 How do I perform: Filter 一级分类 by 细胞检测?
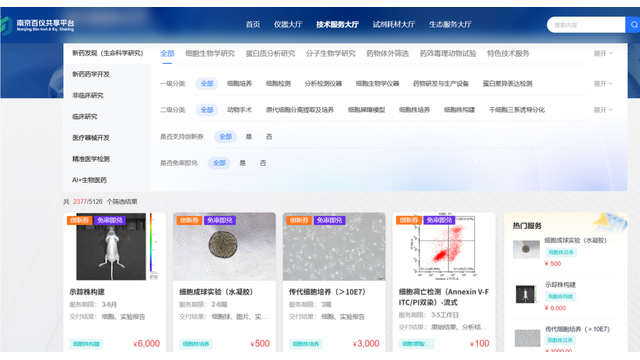(x=278, y=84)
